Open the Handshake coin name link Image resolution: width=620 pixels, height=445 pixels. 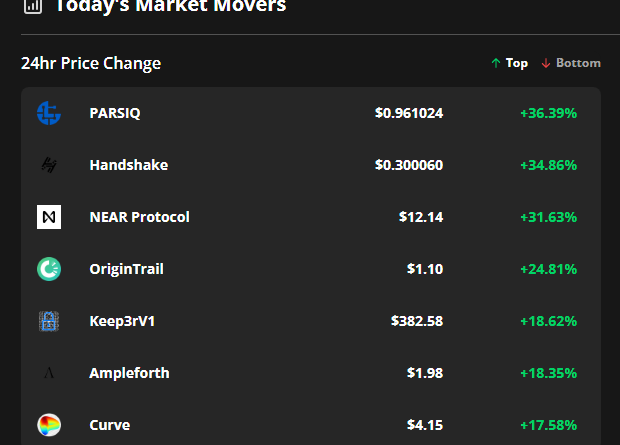(x=128, y=165)
